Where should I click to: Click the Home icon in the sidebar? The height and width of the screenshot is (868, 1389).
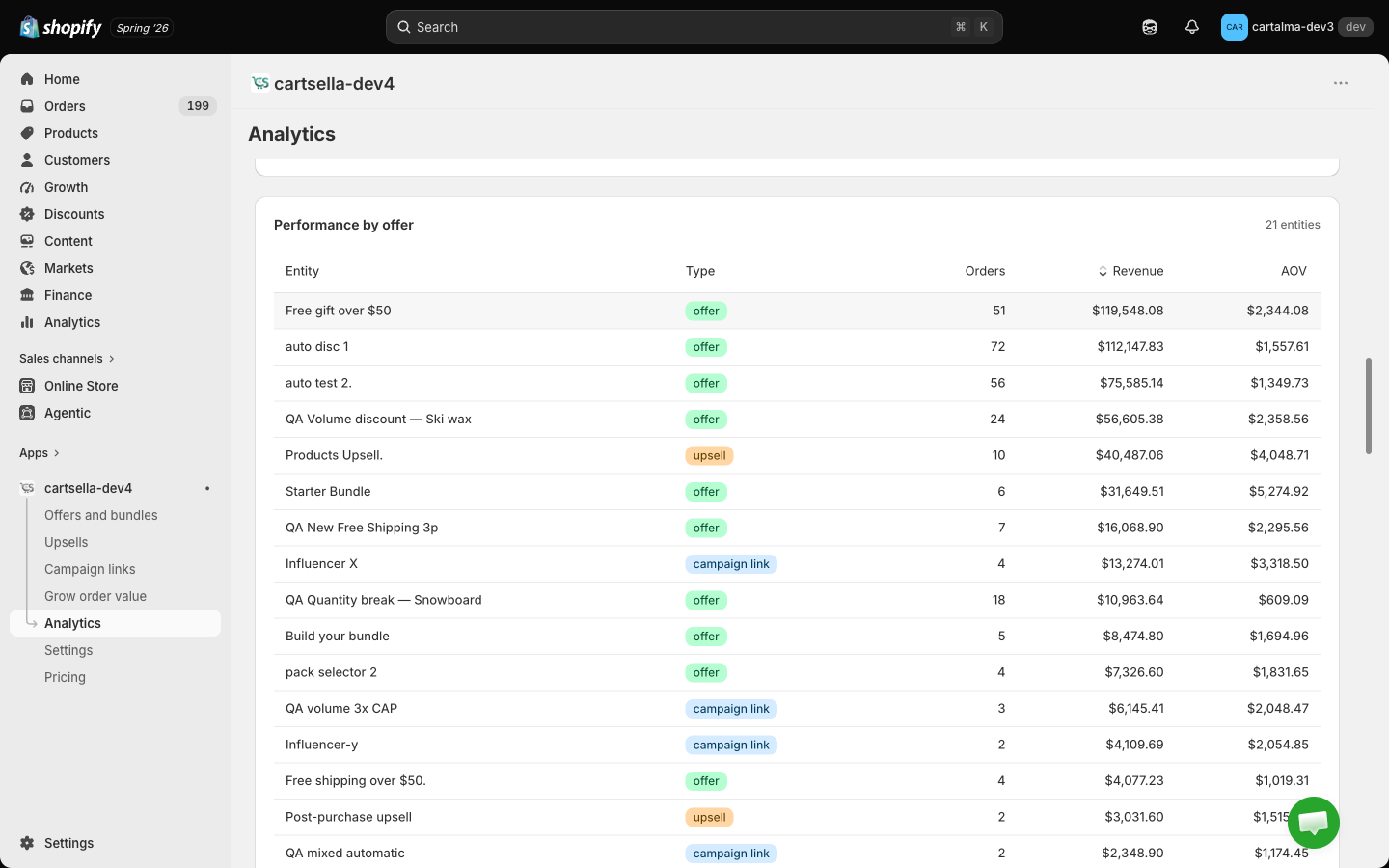(27, 79)
